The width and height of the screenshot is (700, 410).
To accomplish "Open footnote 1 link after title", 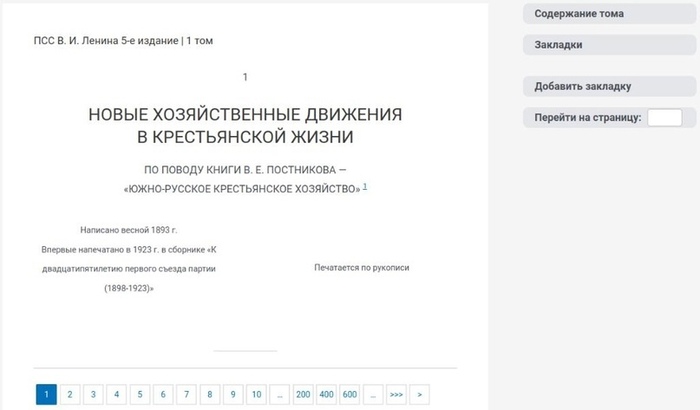I will pos(365,187).
